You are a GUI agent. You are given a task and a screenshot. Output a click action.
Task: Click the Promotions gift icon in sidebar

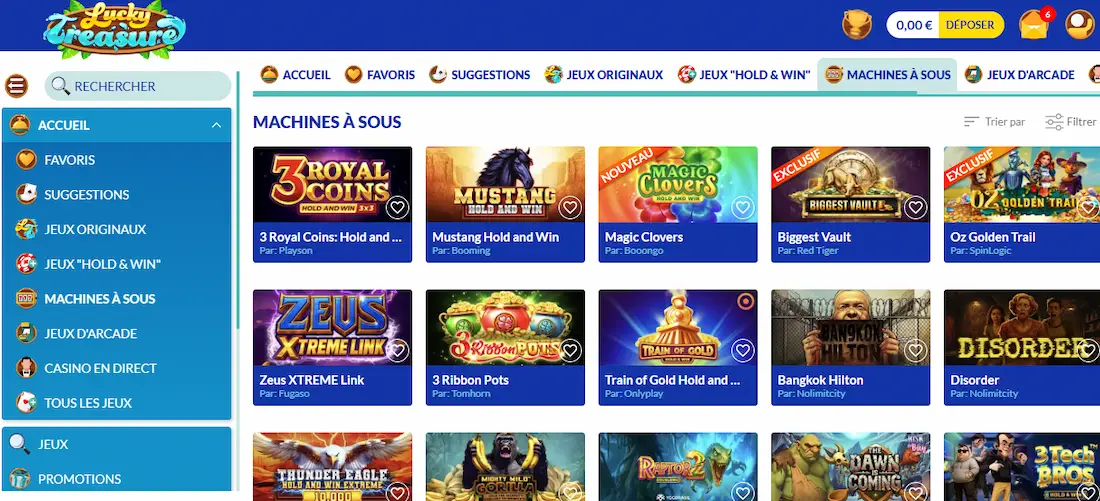[x=20, y=479]
